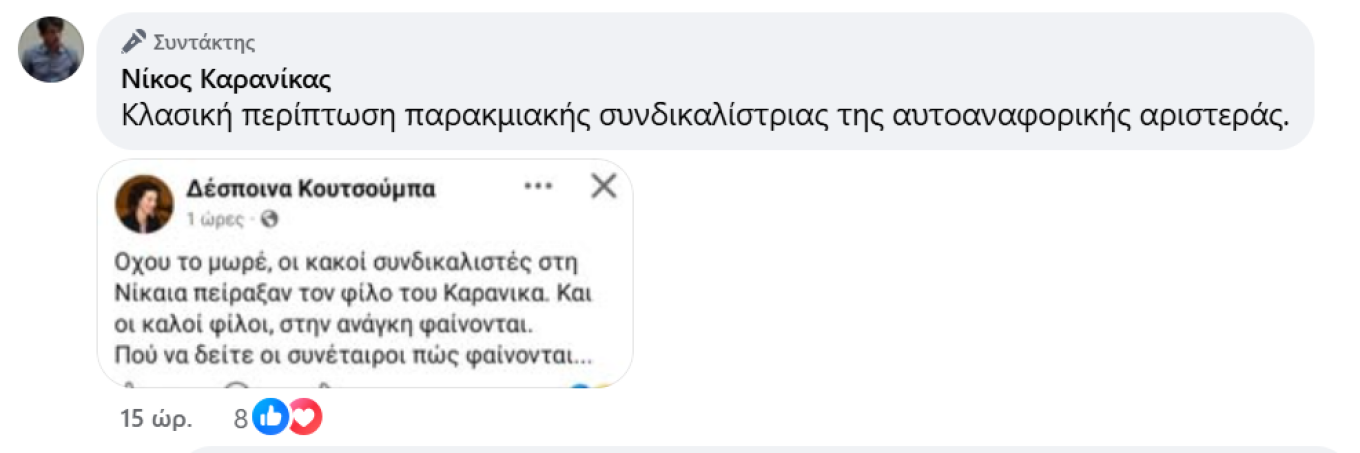Click the pen icon beside Συντάκτης
The height and width of the screenshot is (453, 1360).
click(134, 42)
